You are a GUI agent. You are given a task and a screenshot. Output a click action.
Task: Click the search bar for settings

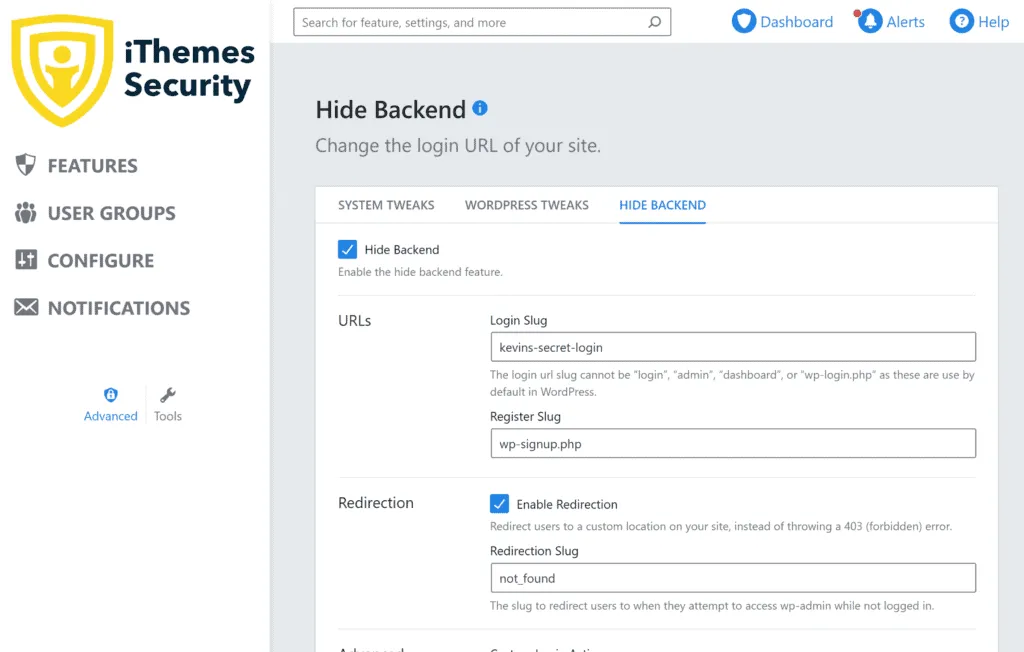click(482, 21)
